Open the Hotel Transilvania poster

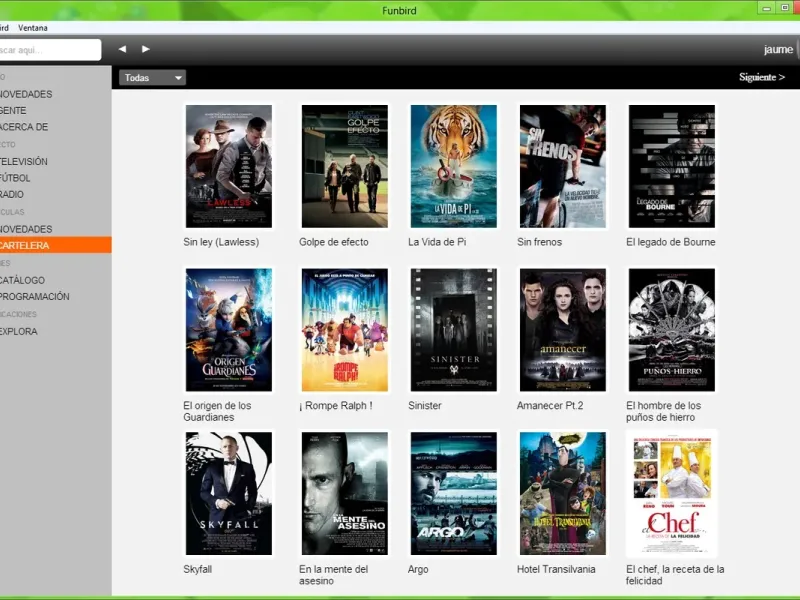click(x=563, y=493)
